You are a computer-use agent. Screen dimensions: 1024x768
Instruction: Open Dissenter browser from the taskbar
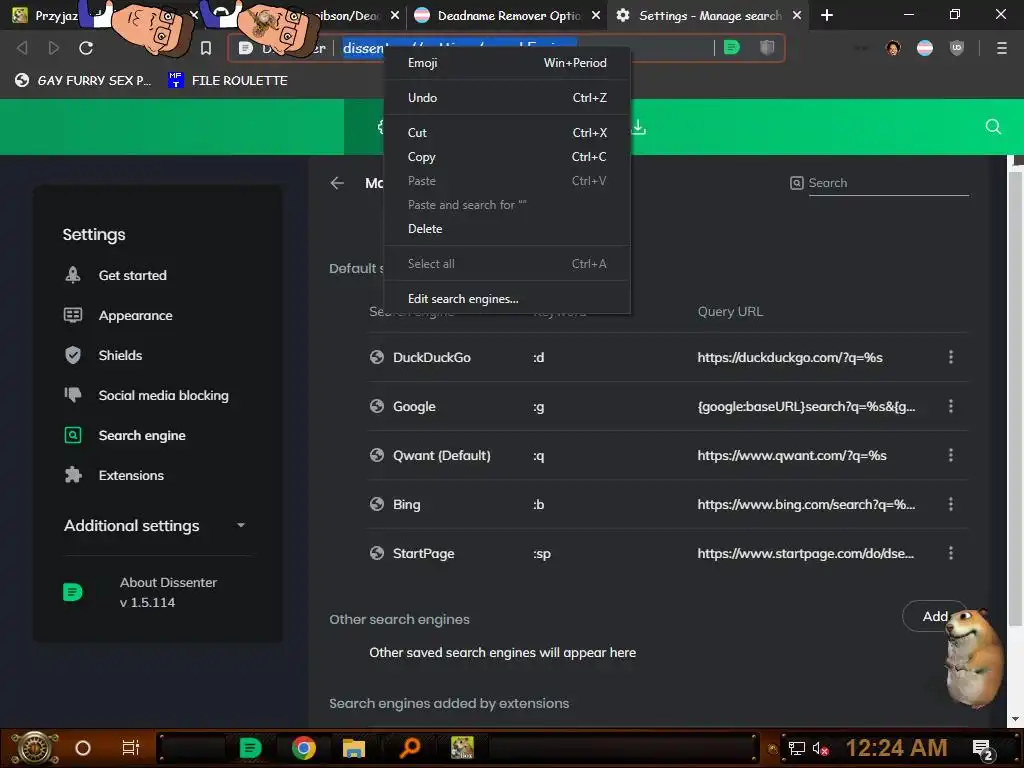250,748
